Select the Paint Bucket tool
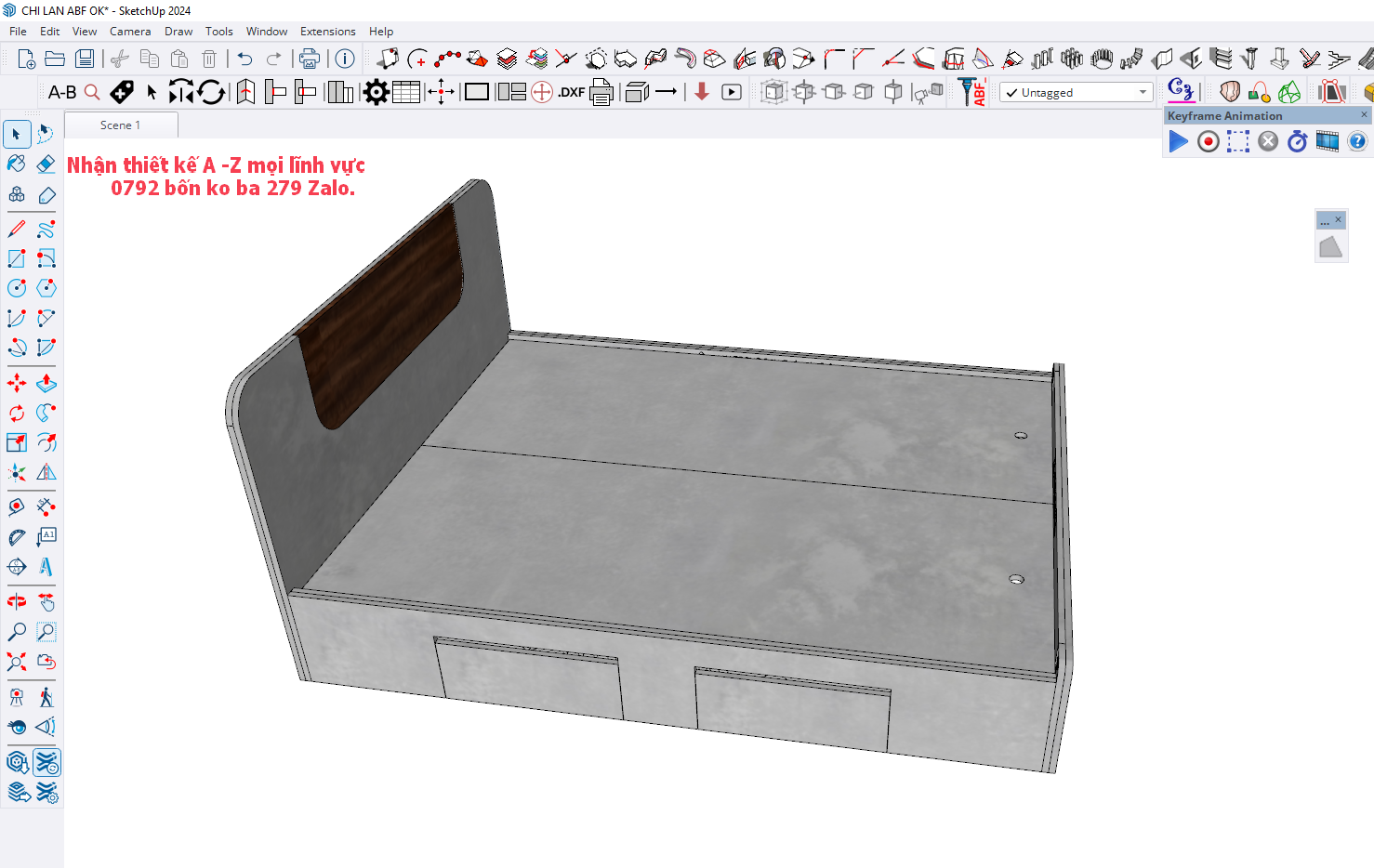 (17, 164)
